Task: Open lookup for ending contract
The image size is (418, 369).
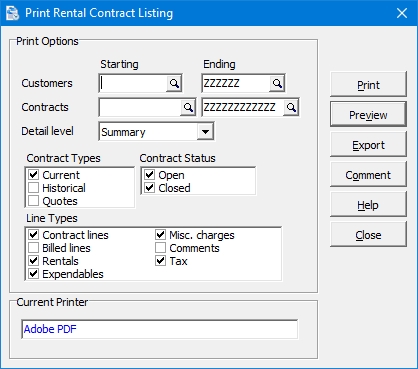Action: click(x=291, y=107)
